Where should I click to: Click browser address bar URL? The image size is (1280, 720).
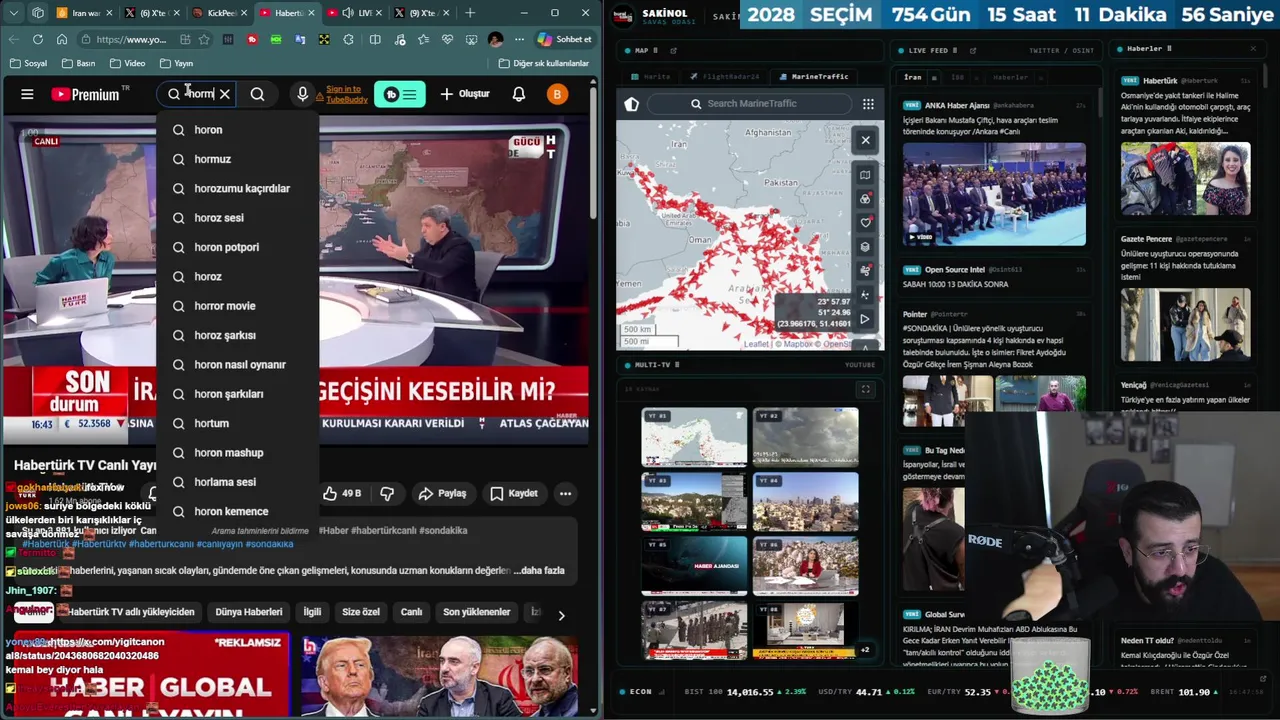[132, 39]
